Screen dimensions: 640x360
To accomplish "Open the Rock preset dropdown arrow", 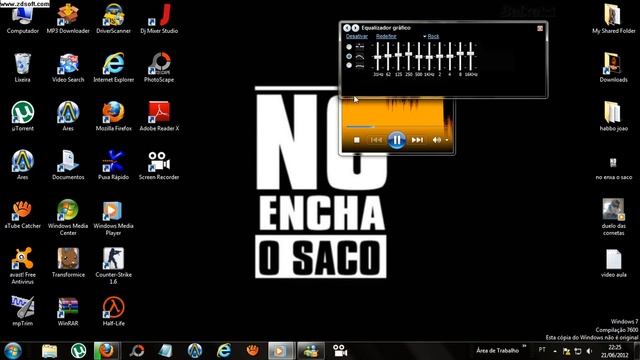I will click(x=424, y=36).
